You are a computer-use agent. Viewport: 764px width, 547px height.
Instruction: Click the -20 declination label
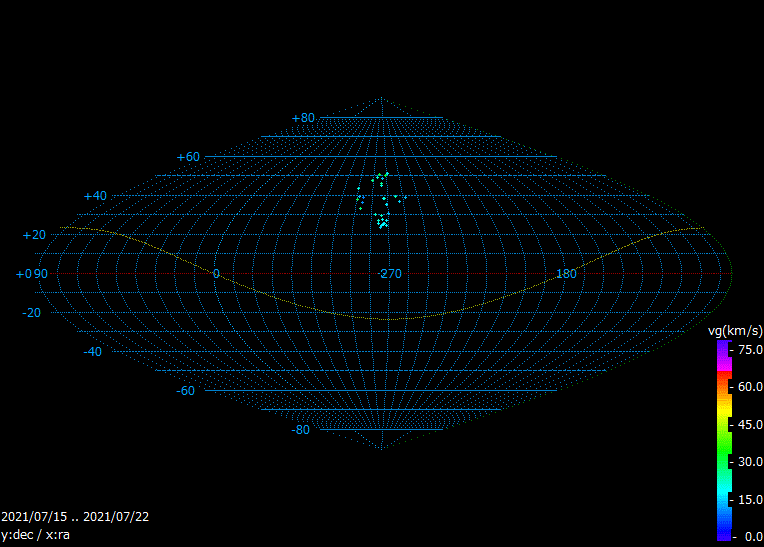[x=32, y=313]
